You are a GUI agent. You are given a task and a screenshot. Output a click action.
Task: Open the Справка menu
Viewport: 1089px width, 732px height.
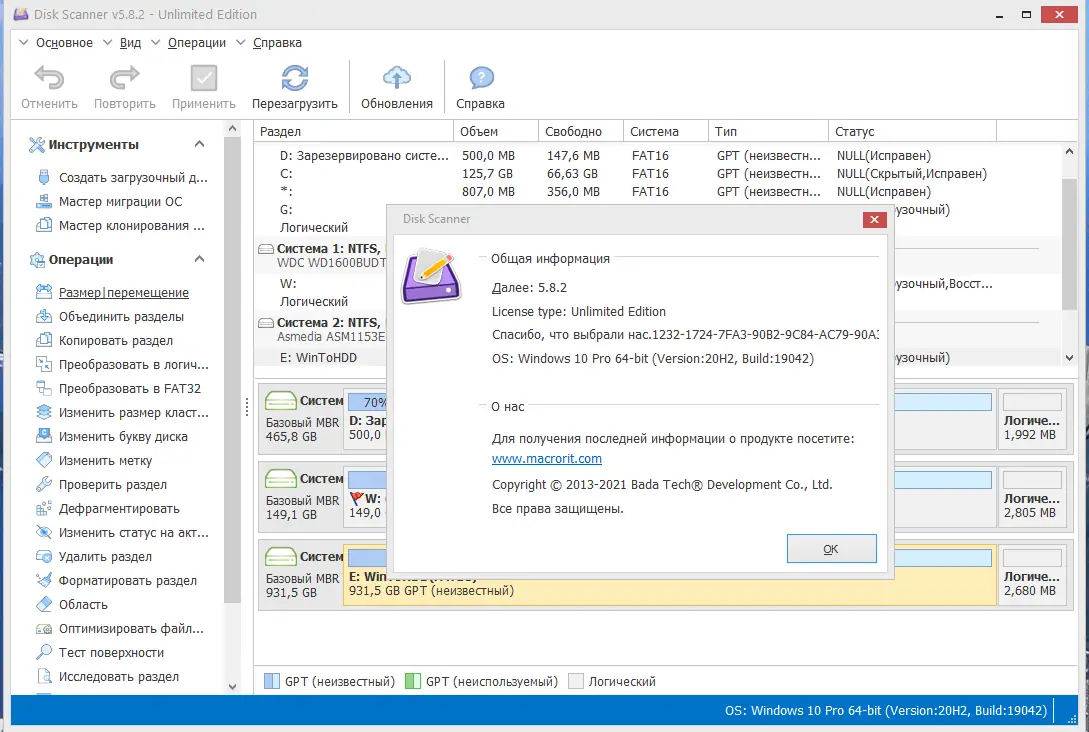(277, 42)
